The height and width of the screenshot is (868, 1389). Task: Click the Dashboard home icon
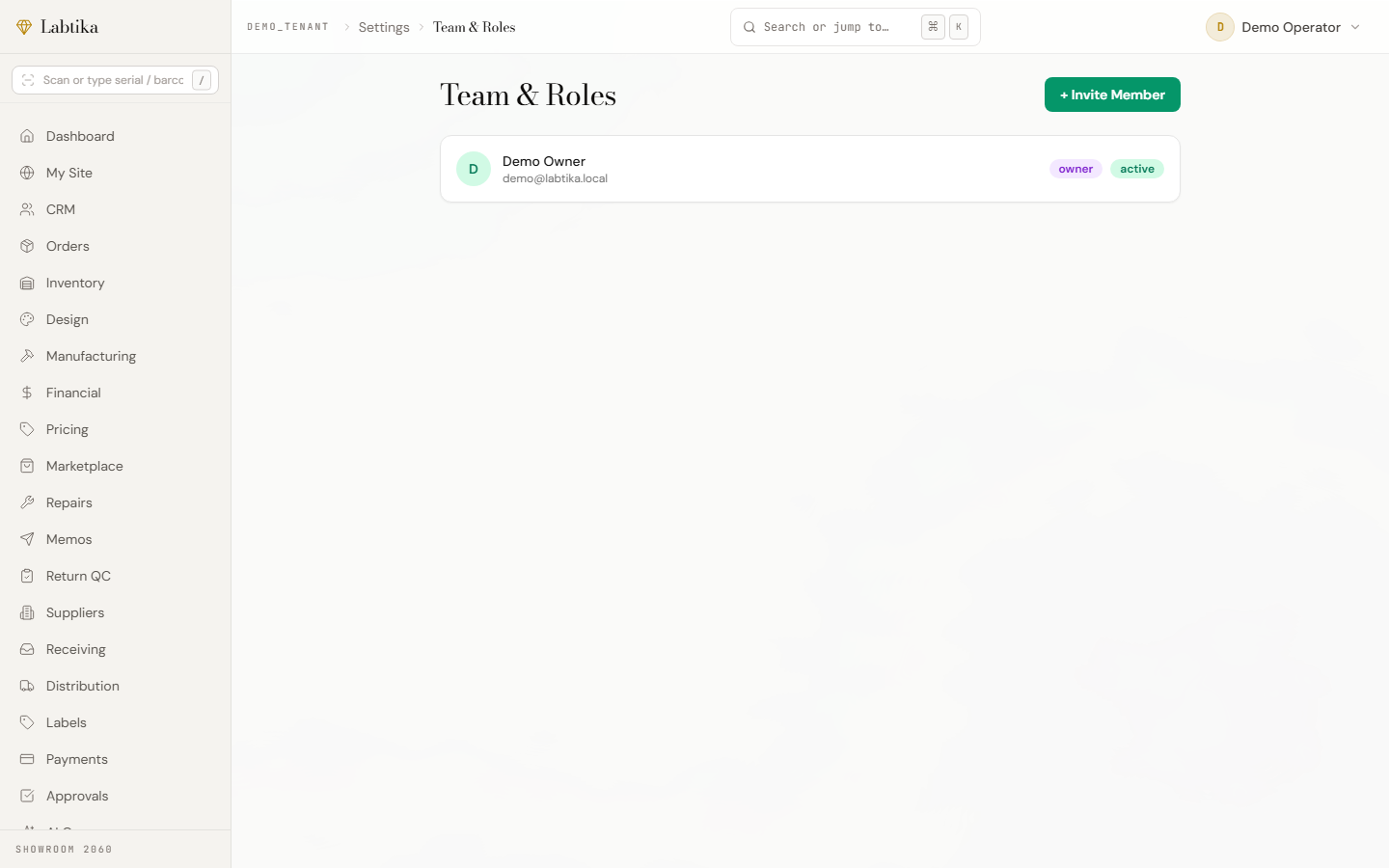(27, 136)
